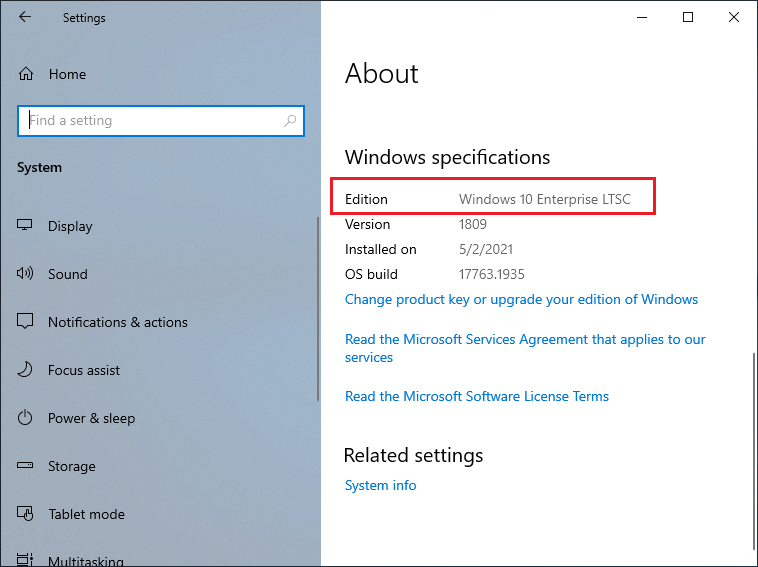This screenshot has height=567, width=758.
Task: Open the Multitasking settings page
Action: tap(85, 560)
